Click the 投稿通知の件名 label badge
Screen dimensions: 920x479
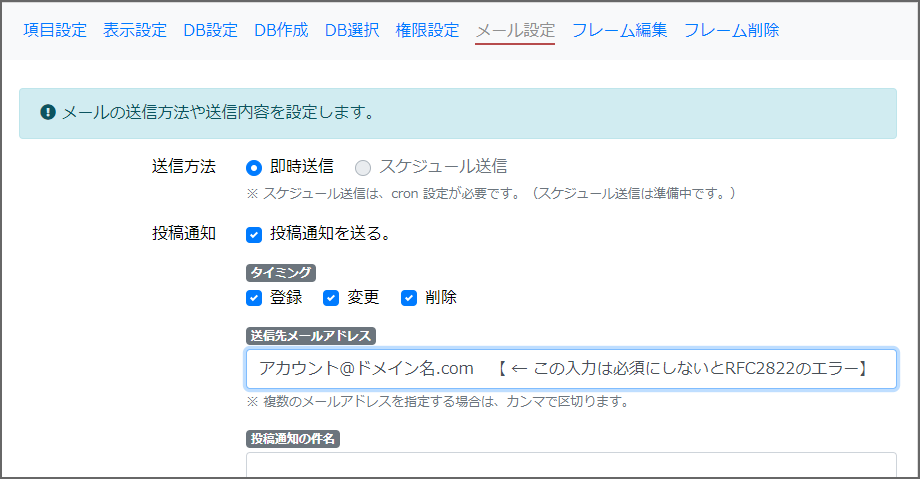292,438
